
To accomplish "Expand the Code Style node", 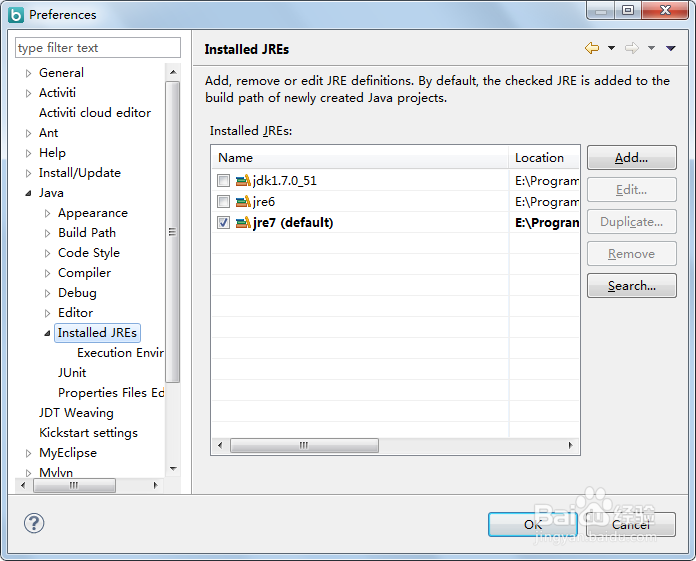I will click(47, 253).
